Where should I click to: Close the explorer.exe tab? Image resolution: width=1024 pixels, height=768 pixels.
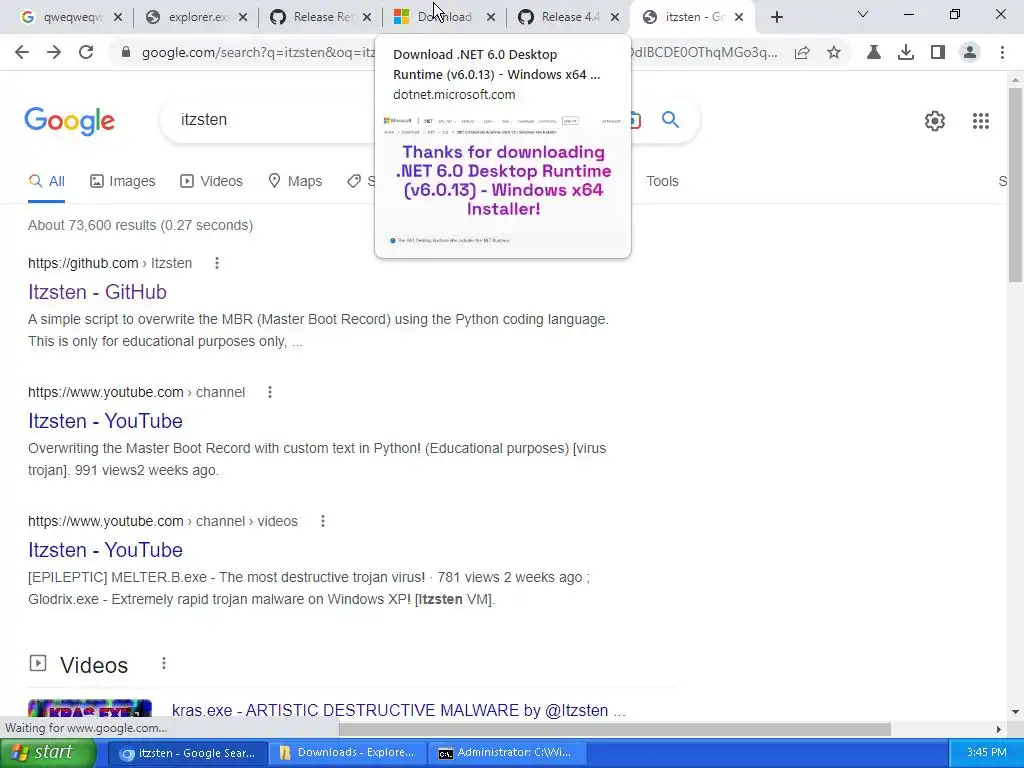click(242, 18)
